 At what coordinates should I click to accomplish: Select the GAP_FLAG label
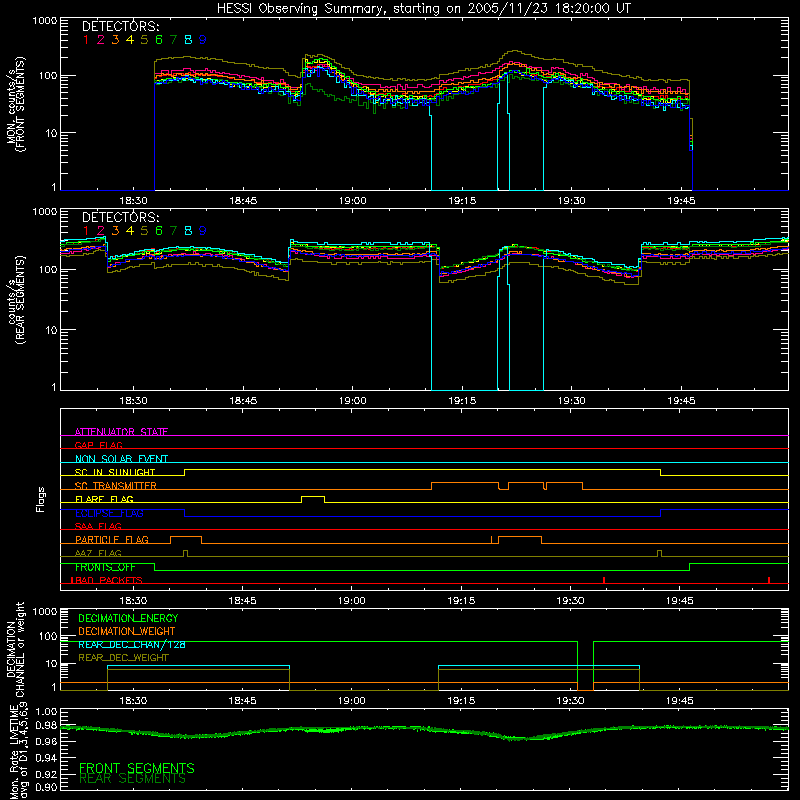(x=98, y=445)
